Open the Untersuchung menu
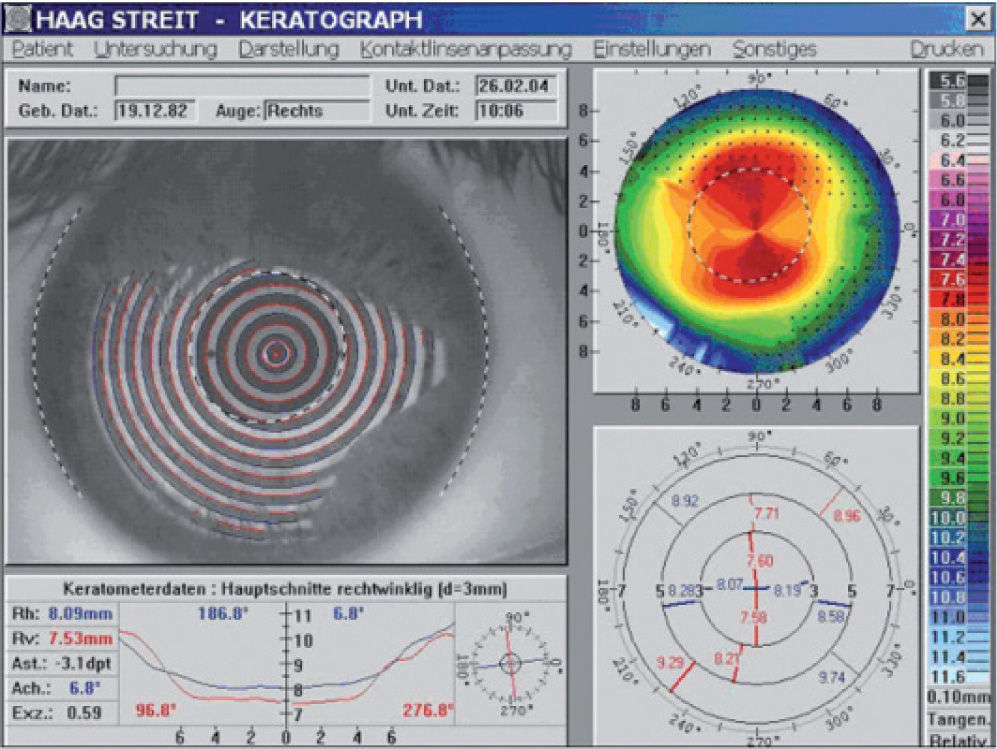The width and height of the screenshot is (997, 749). point(155,49)
